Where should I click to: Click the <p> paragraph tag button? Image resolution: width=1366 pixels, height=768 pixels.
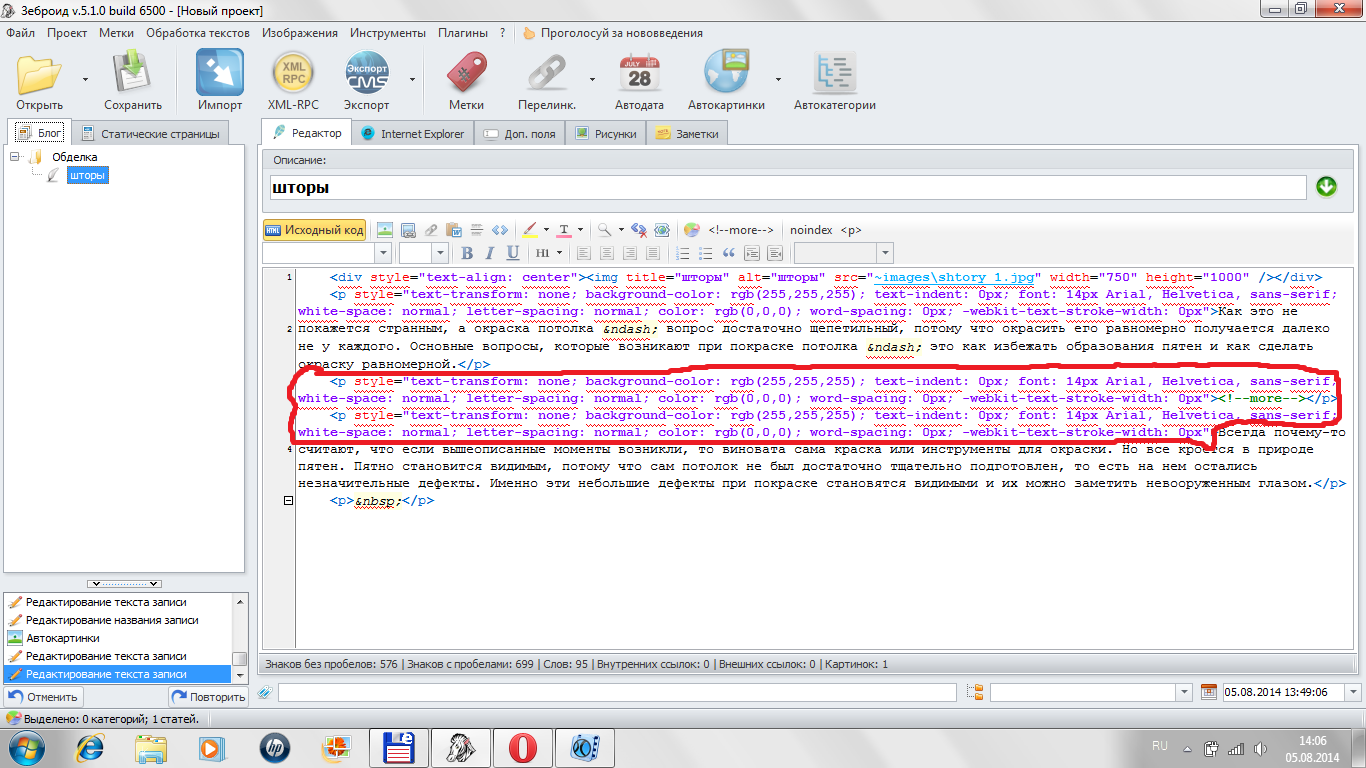point(851,230)
